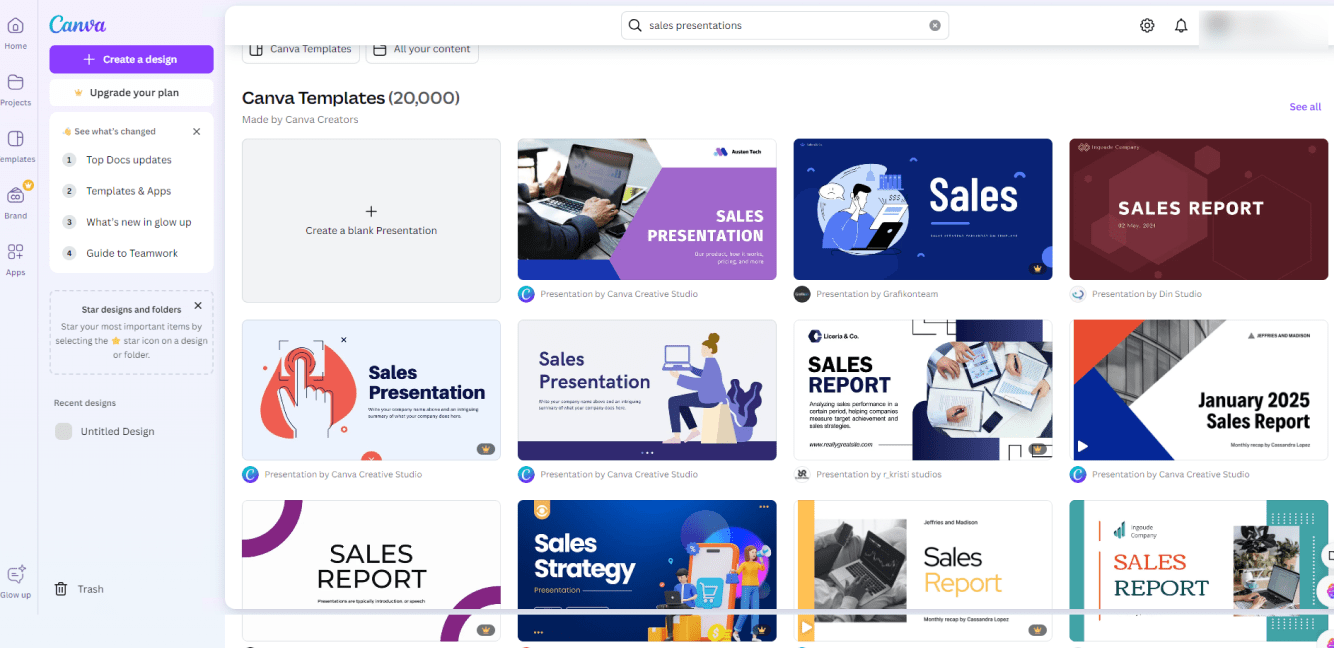Open the red hand Sales Presentation template
Image resolution: width=1334 pixels, height=648 pixels.
[x=371, y=390]
